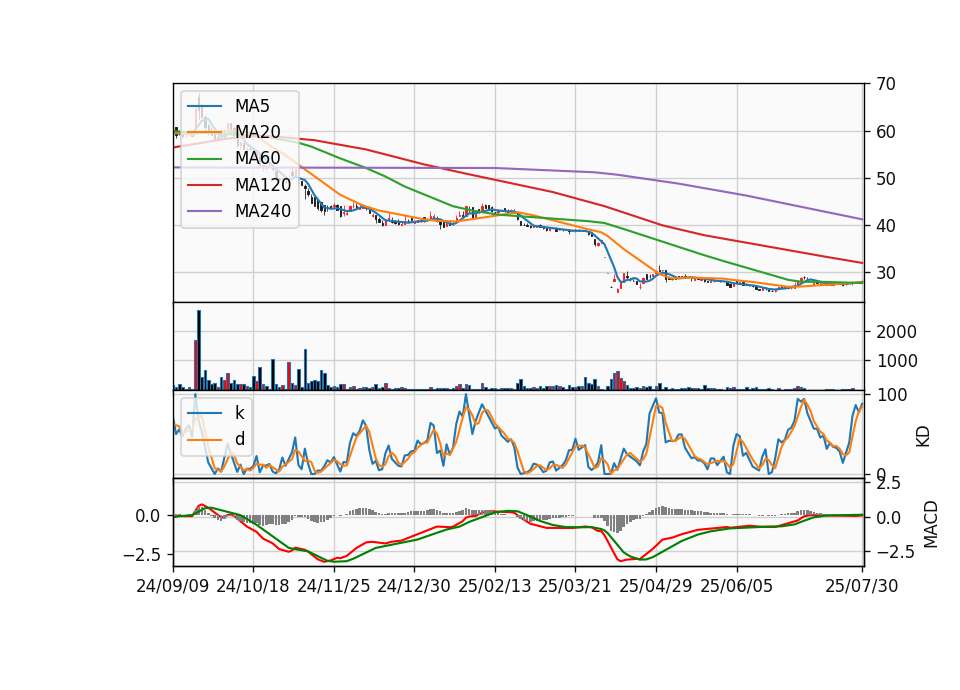Click the MA60 legend label
Screen dimensions: 960x690
257,158
